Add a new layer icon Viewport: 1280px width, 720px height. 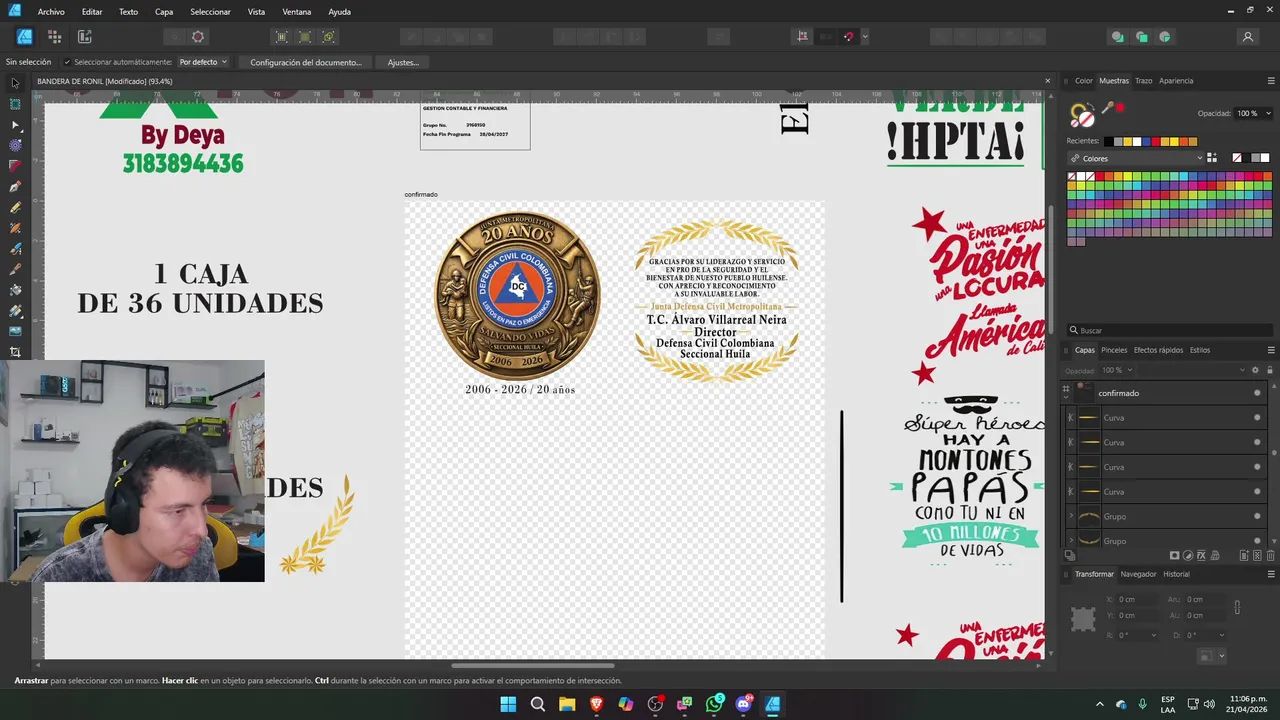point(1244,556)
